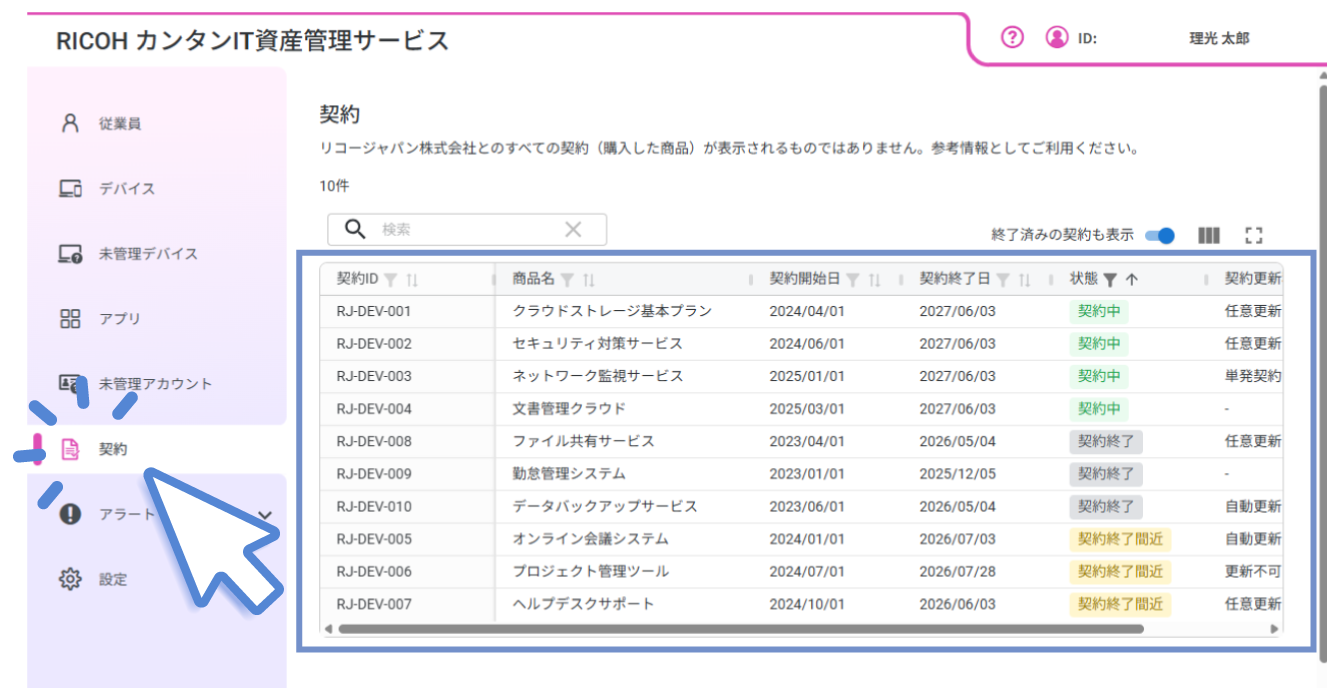Click the 商品名 column header
The width and height of the screenshot is (1340, 700).
534,279
